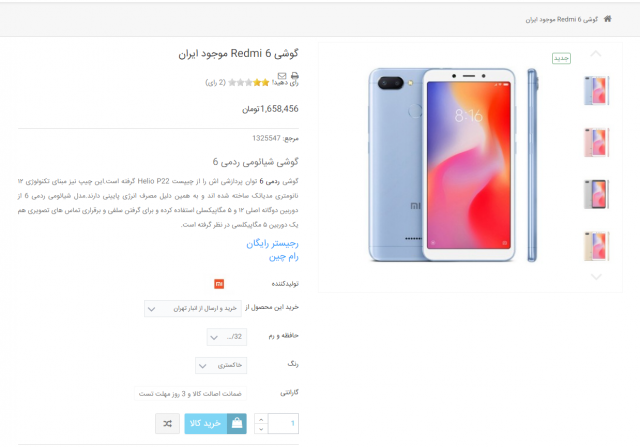
Task: Open the رام چین link
Action: pyautogui.click(x=284, y=257)
